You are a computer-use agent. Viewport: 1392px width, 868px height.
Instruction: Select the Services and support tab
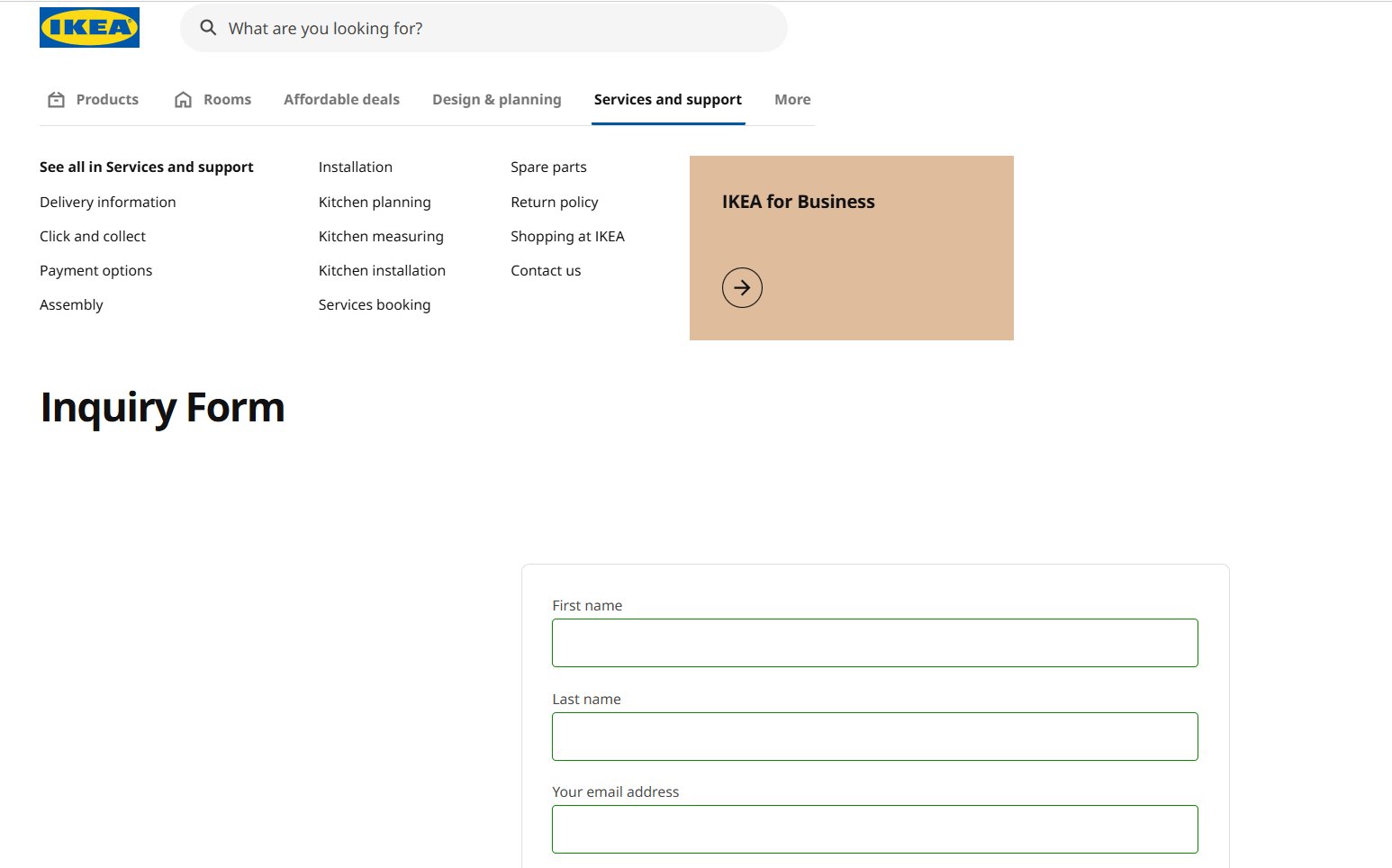tap(667, 99)
